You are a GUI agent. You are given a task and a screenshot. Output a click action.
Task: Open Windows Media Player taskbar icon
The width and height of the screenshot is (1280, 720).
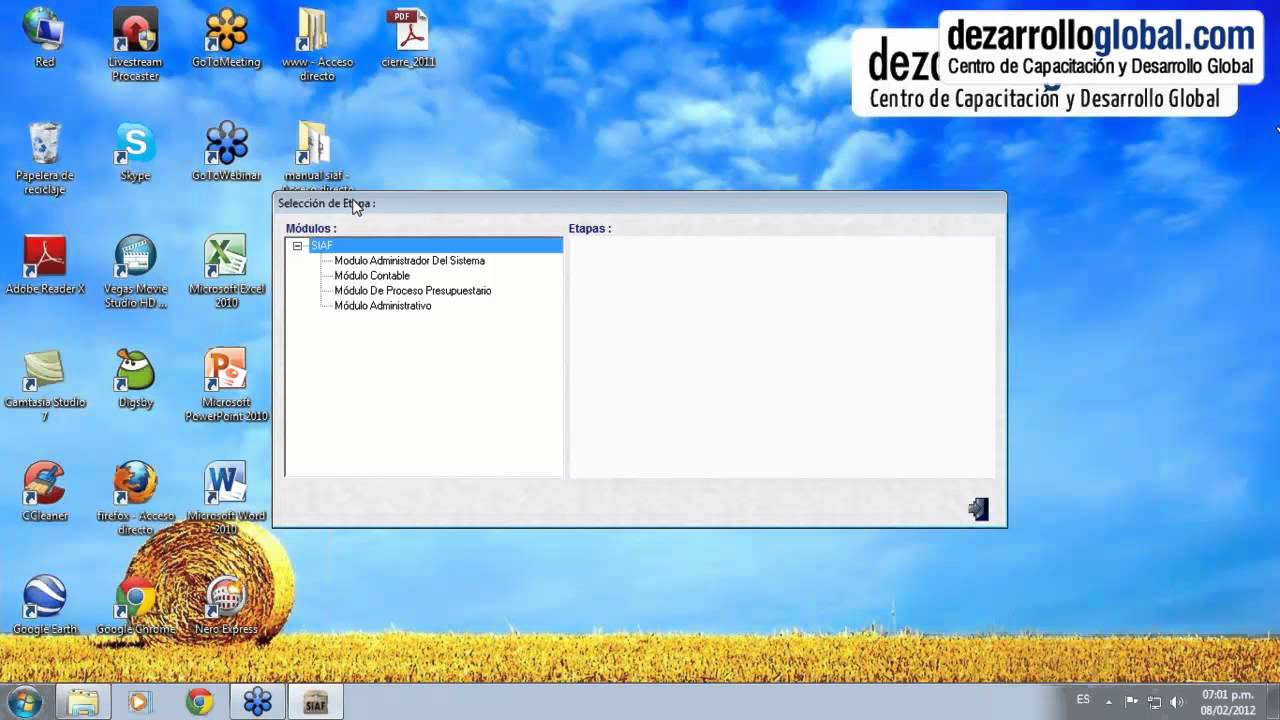click(139, 702)
